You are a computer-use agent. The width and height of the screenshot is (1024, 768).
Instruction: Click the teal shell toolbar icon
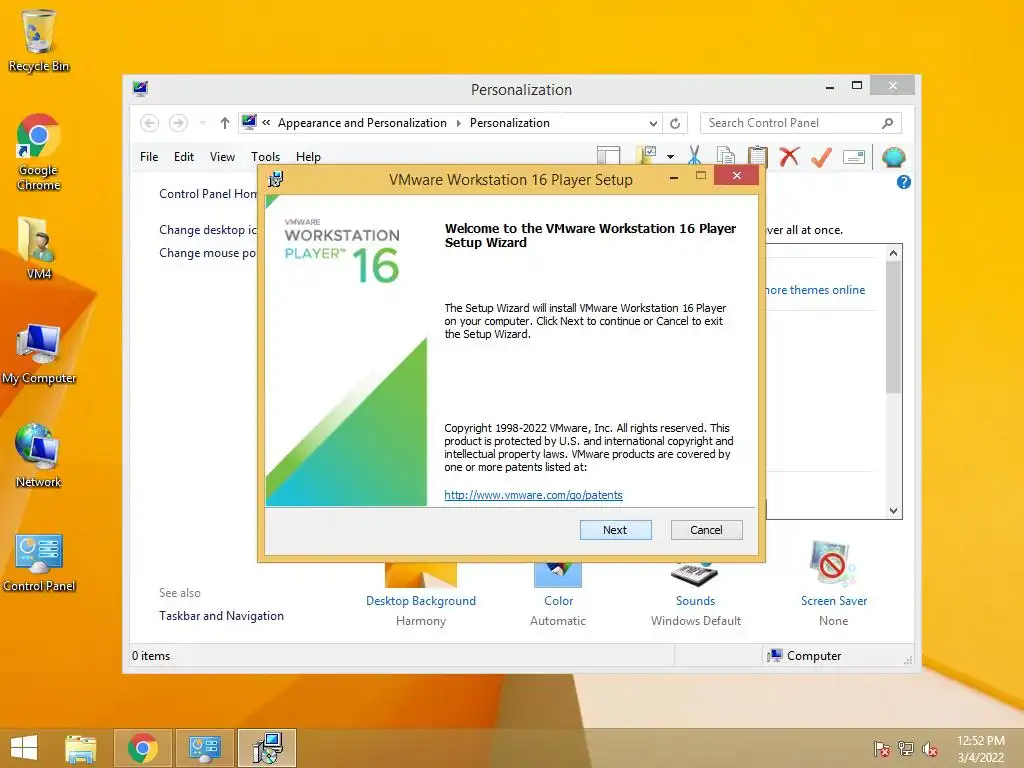click(x=893, y=157)
